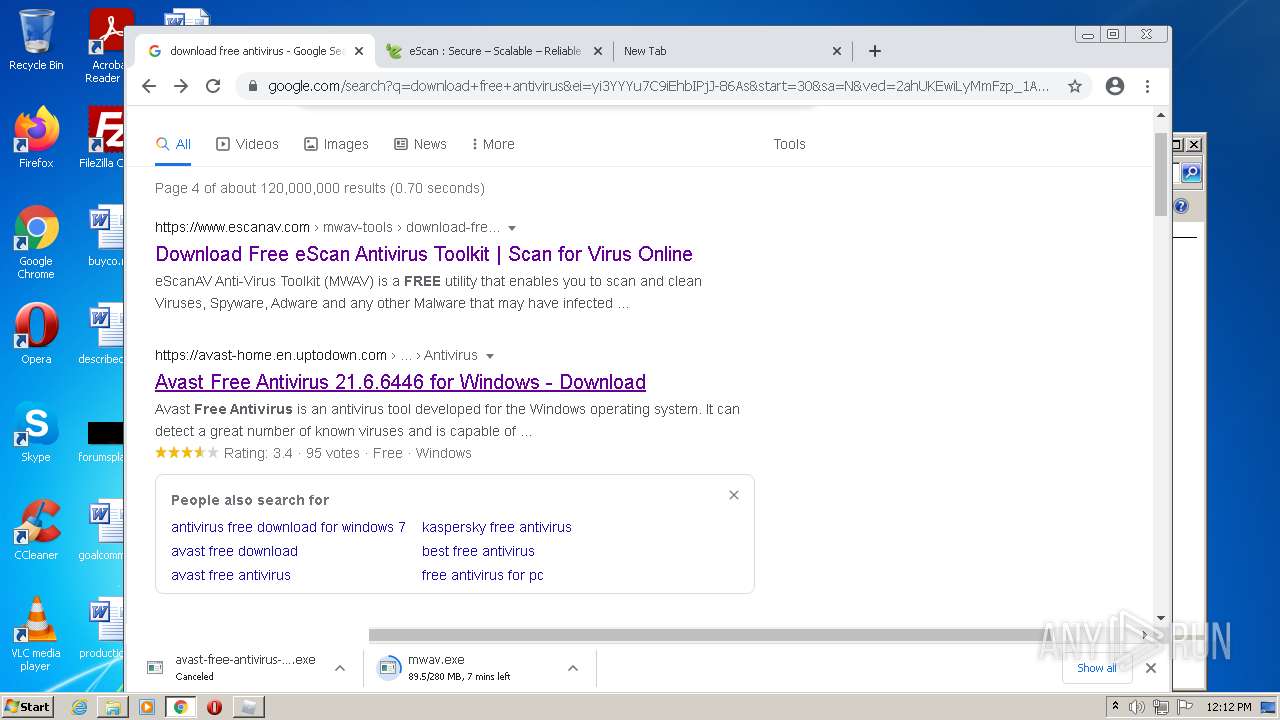Click the search icon in the background window
Screen dimensions: 1280x720
point(1190,174)
